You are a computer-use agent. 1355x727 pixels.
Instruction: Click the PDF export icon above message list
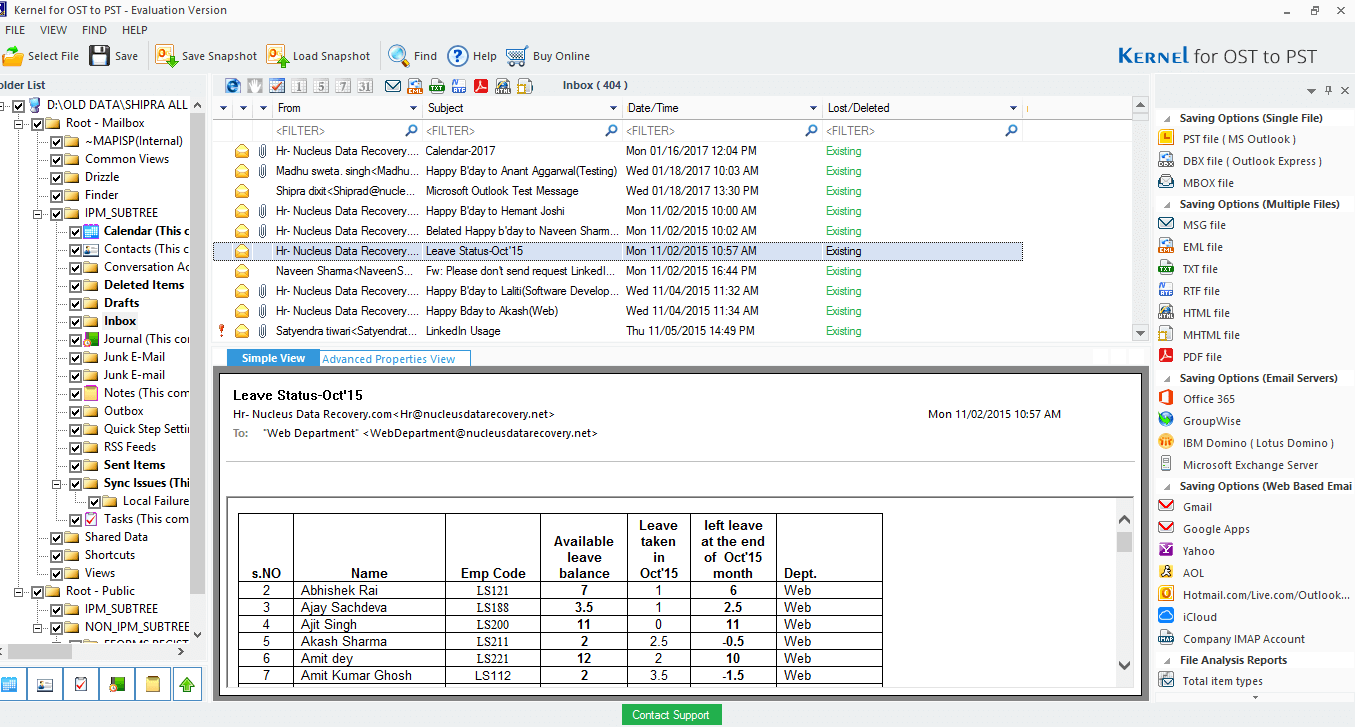tap(481, 86)
